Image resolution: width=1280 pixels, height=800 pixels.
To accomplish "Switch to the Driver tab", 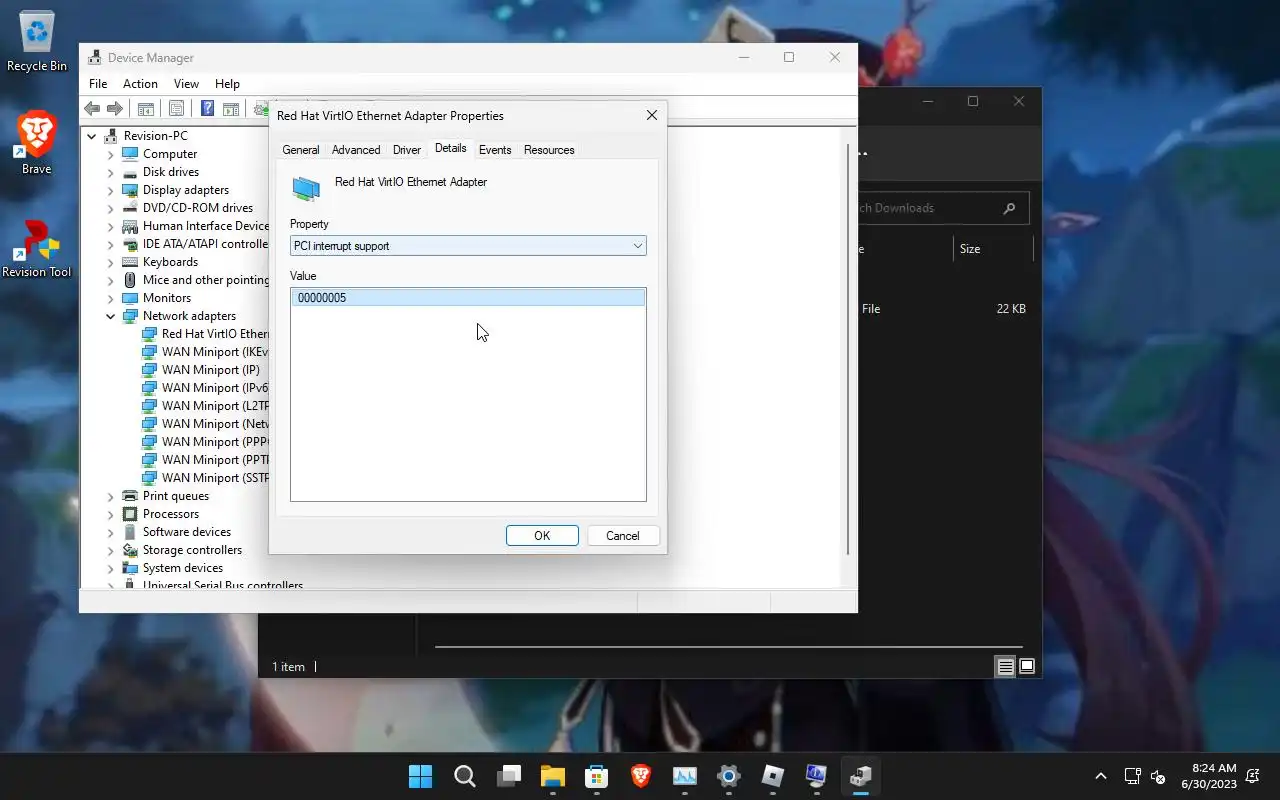I will (x=407, y=150).
